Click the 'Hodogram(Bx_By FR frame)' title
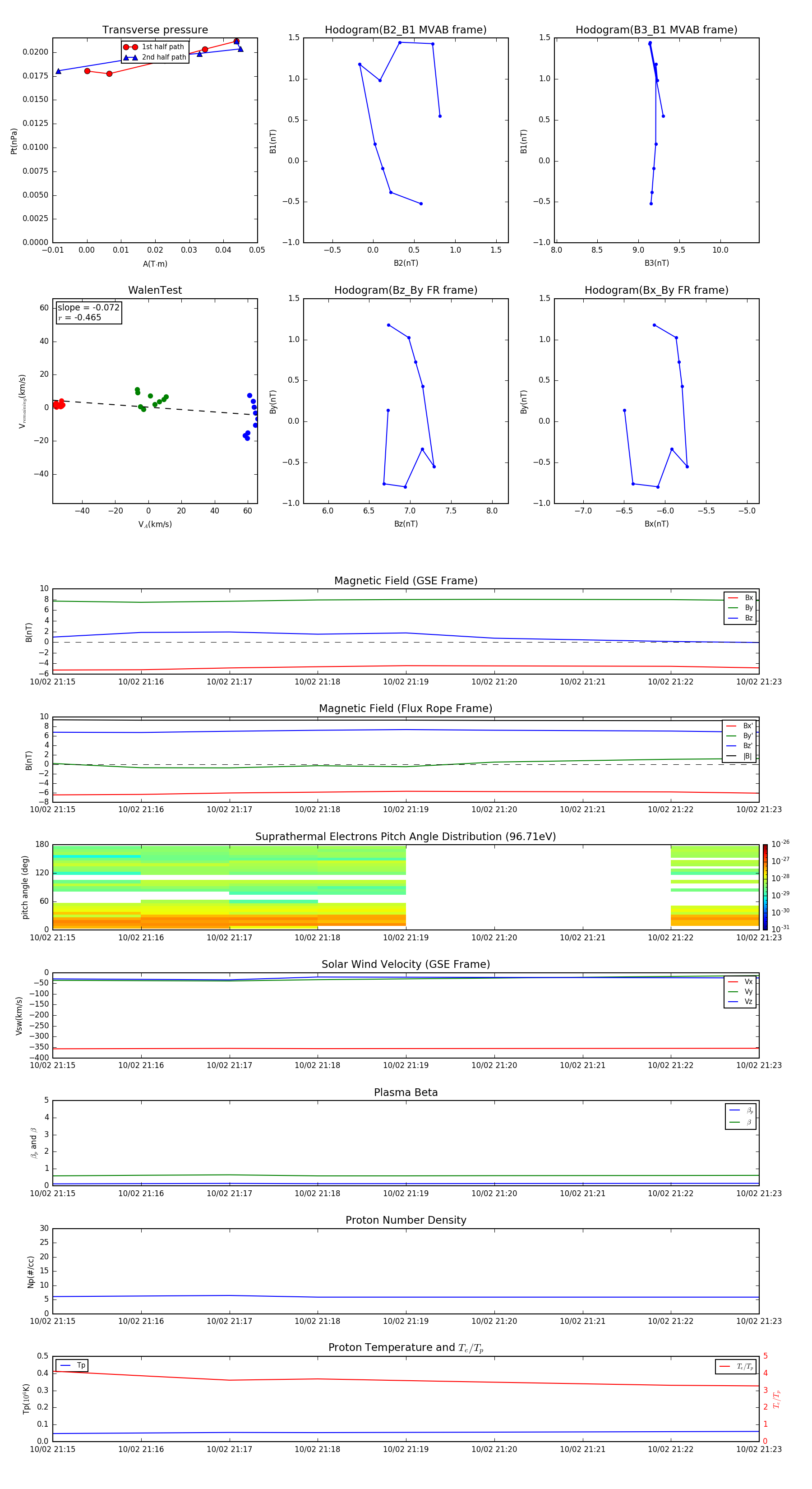812x1489 pixels. click(x=656, y=290)
